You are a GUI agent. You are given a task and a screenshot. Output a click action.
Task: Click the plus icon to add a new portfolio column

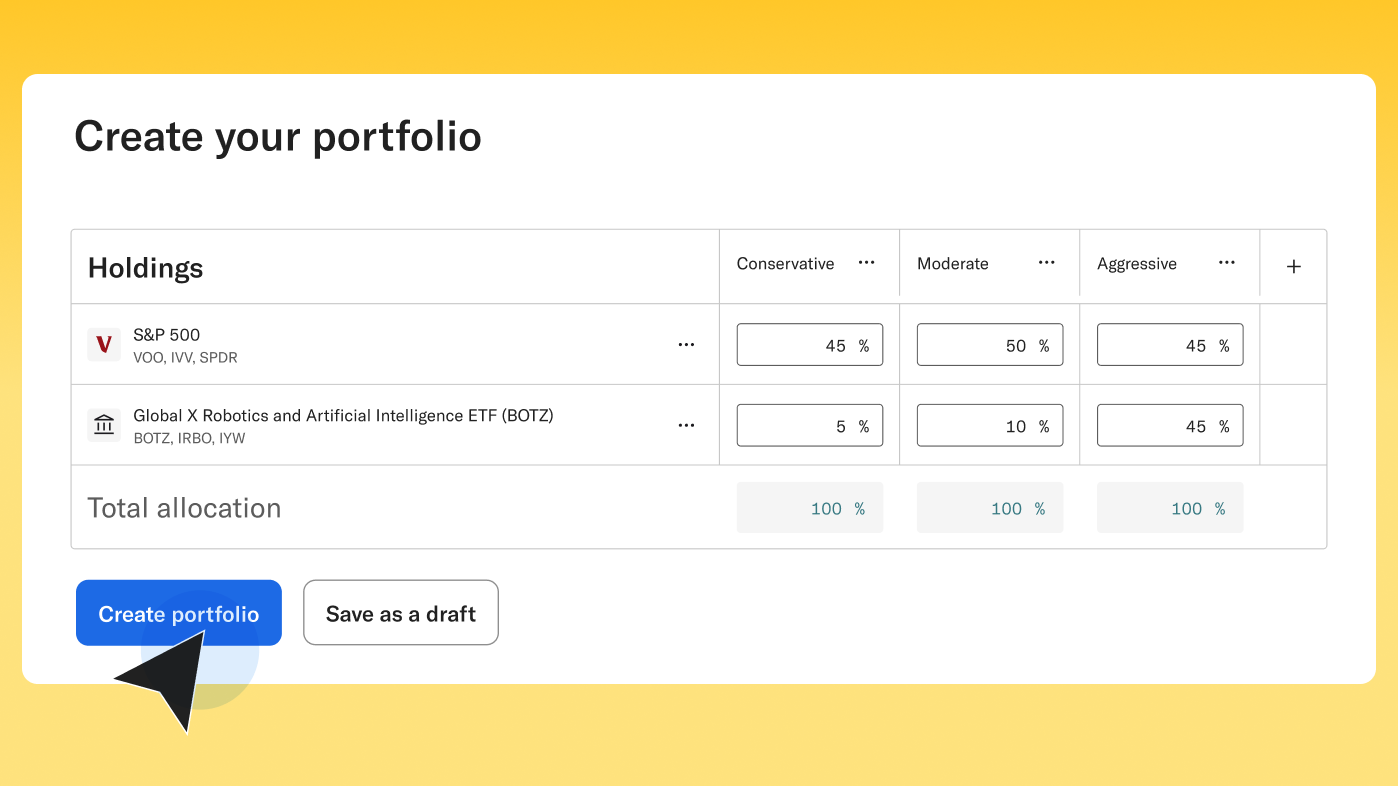[x=1293, y=266]
